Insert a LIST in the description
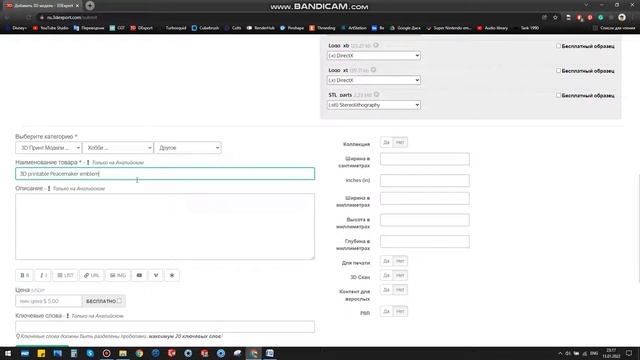Screen dimensions: 640x360 tap(65, 276)
